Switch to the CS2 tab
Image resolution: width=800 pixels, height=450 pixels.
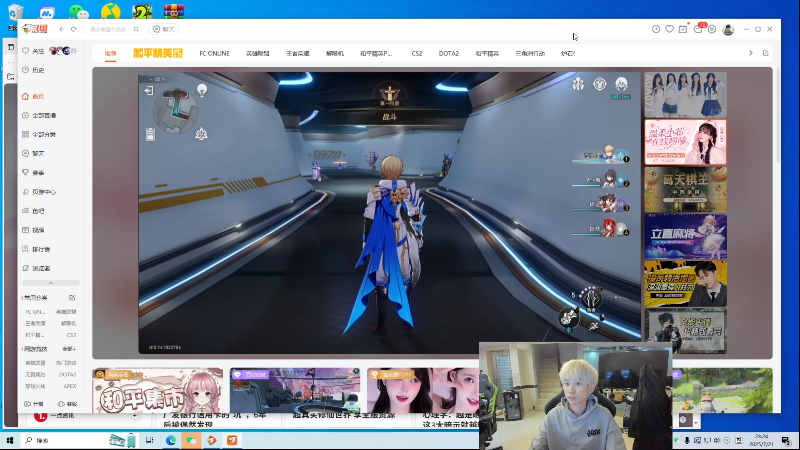click(417, 53)
